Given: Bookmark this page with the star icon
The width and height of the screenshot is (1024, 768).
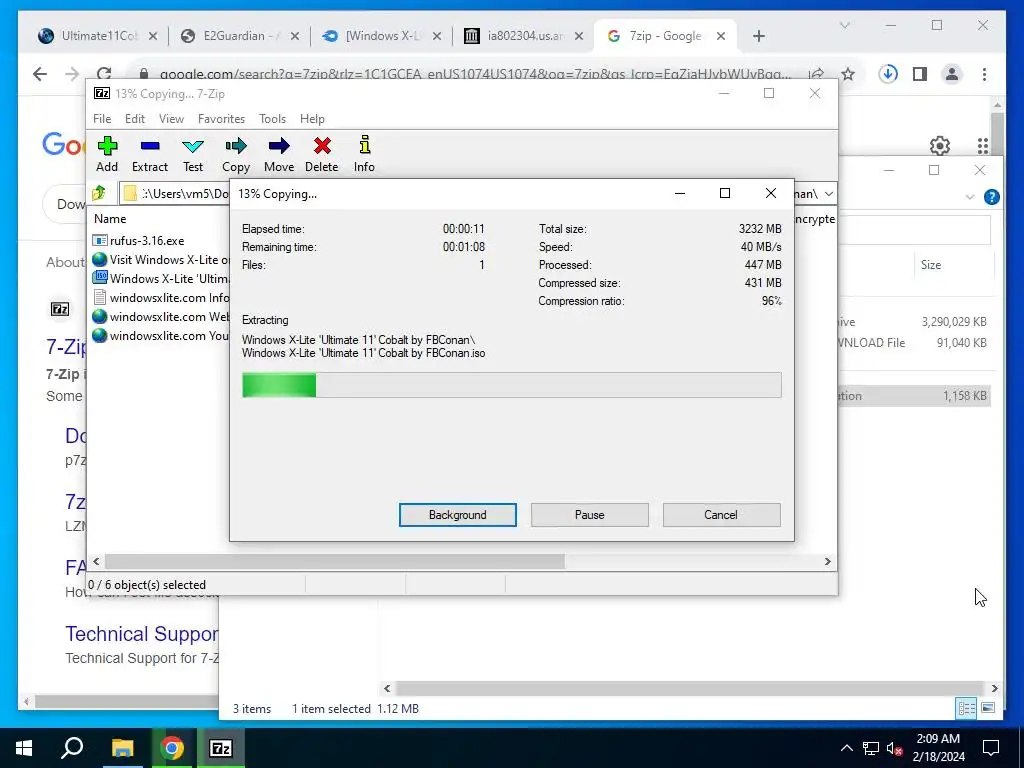Looking at the screenshot, I should tap(848, 74).
